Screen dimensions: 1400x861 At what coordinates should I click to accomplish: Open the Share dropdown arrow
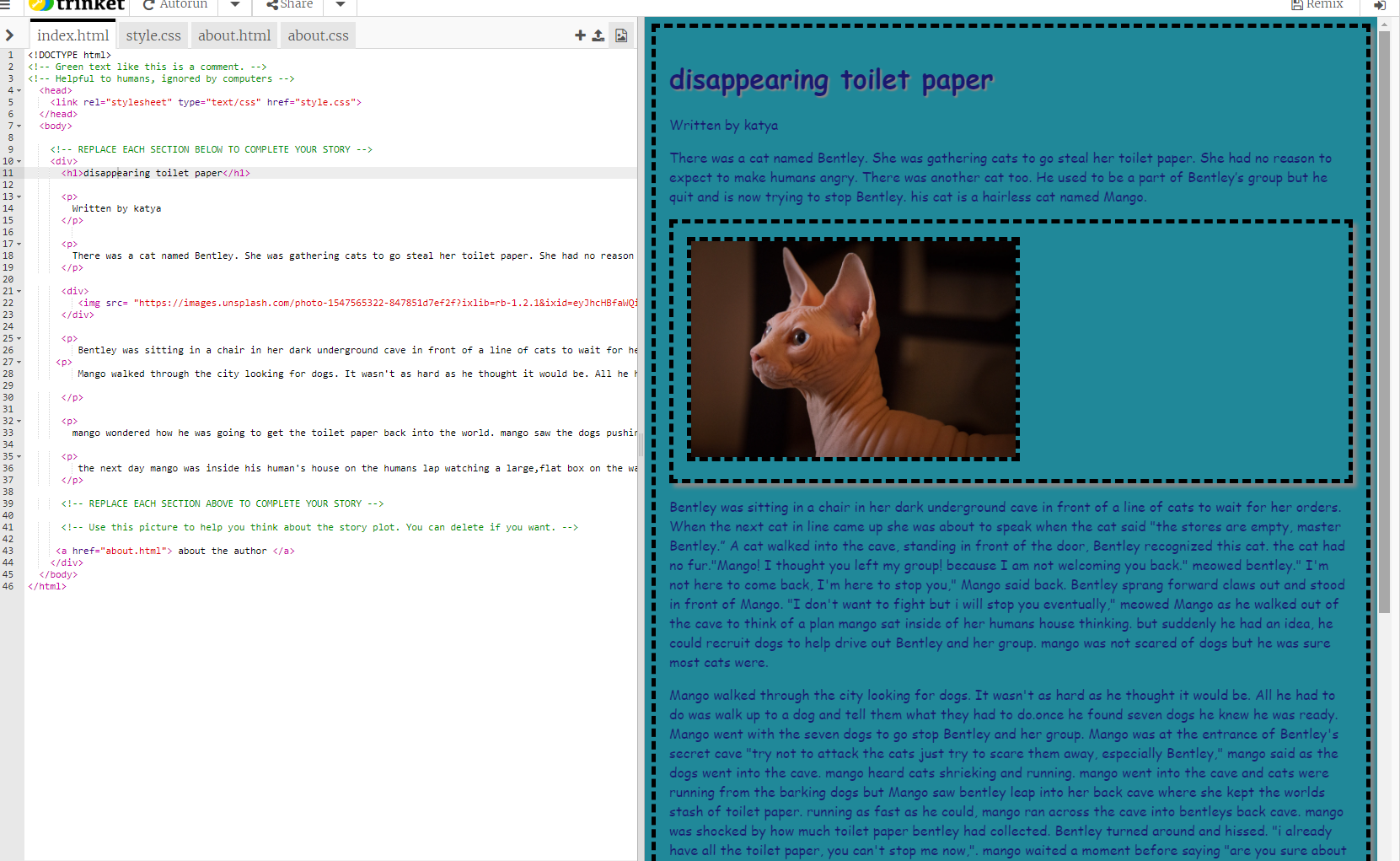click(339, 5)
